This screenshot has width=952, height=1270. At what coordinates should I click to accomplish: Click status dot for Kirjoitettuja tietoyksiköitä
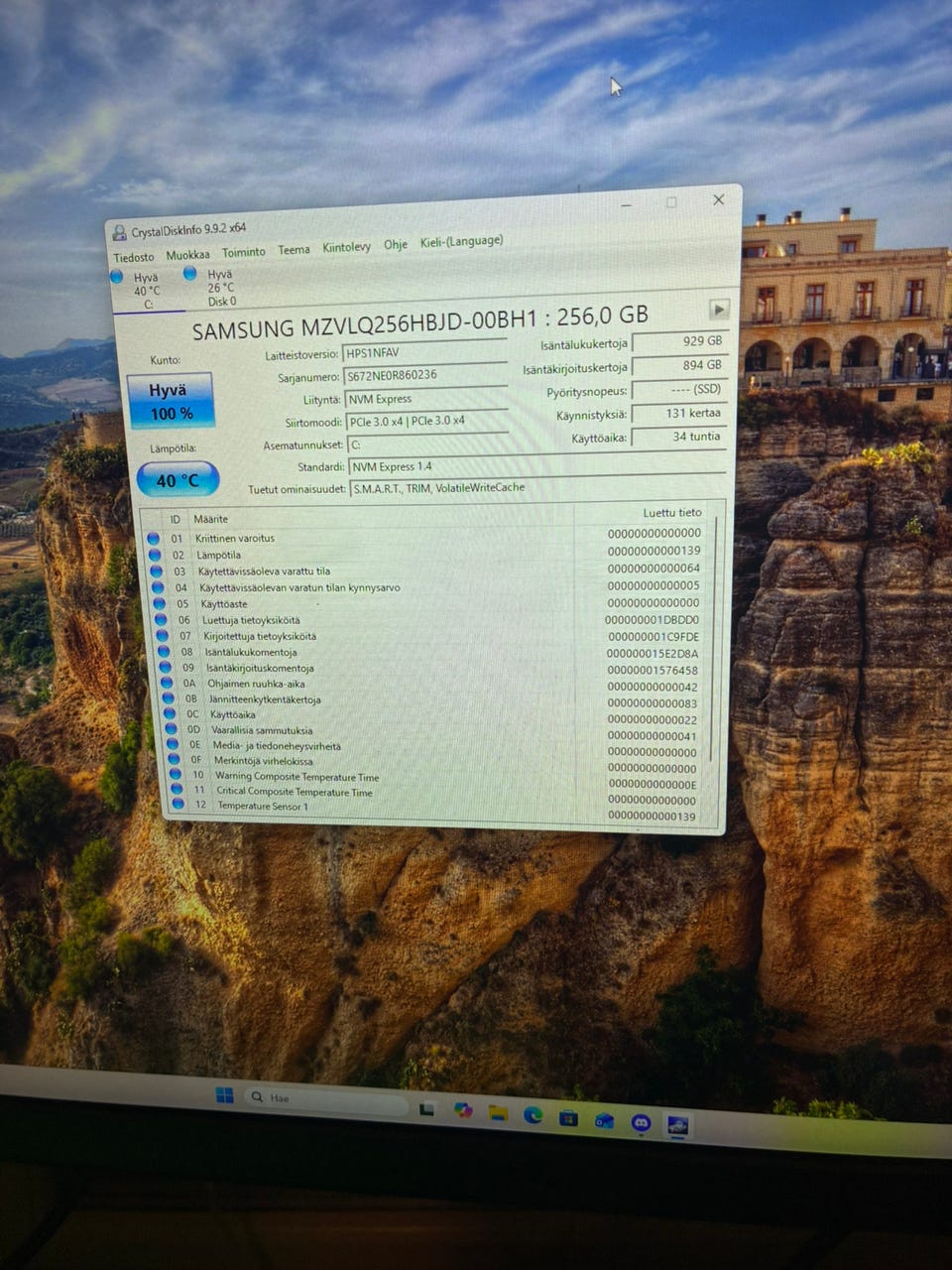pos(162,636)
